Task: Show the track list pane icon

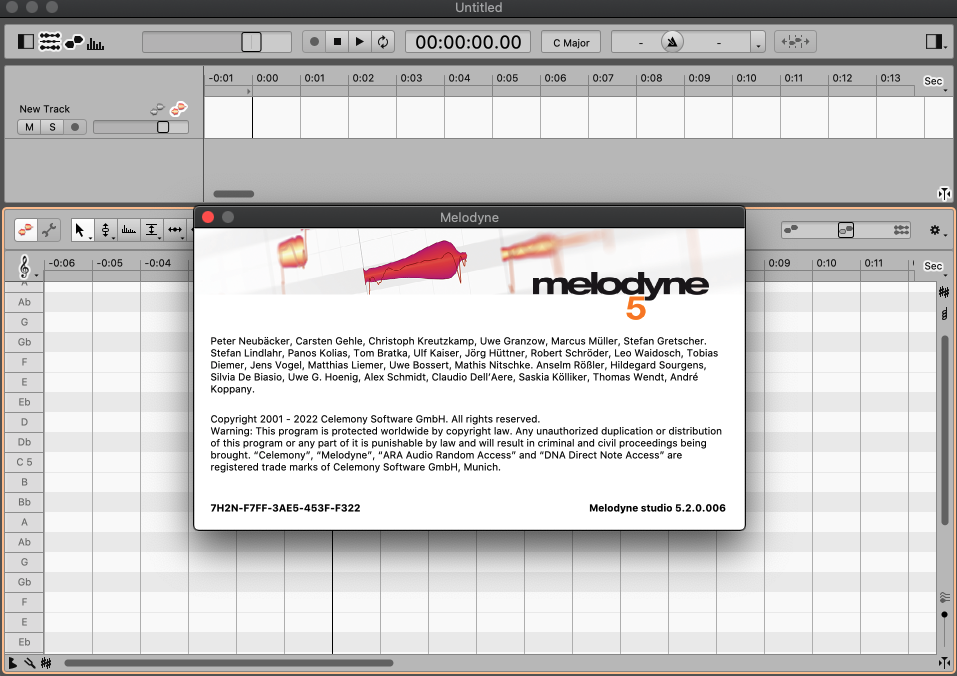Action: [49, 41]
